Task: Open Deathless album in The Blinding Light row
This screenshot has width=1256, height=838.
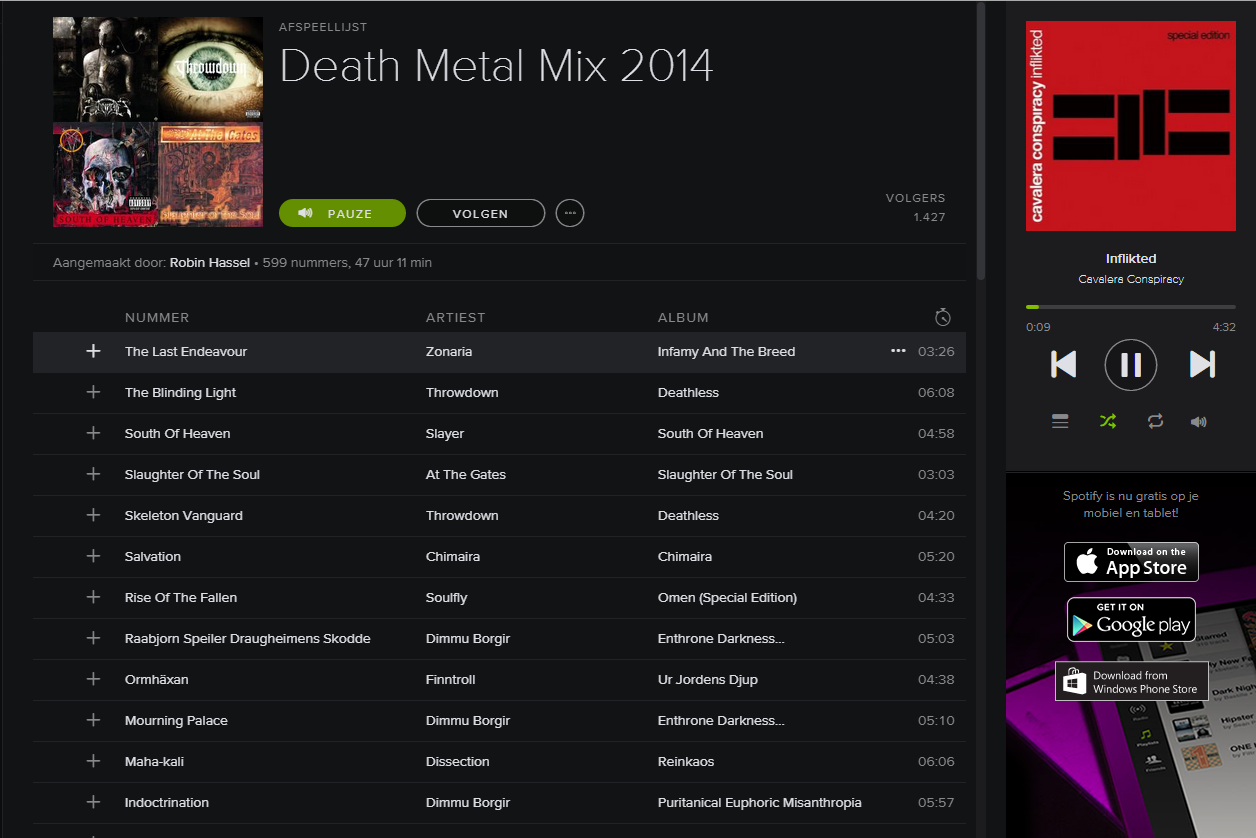Action: pyautogui.click(x=688, y=392)
